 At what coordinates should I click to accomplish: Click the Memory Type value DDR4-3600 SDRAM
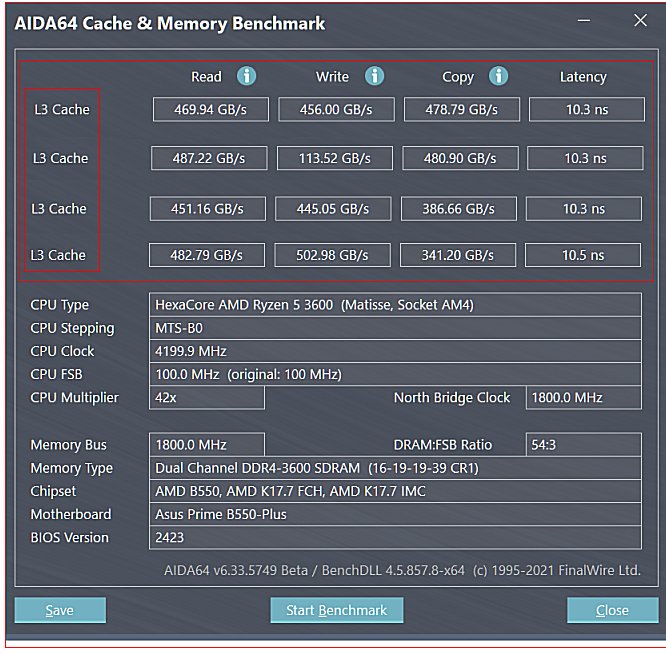[x=395, y=468]
